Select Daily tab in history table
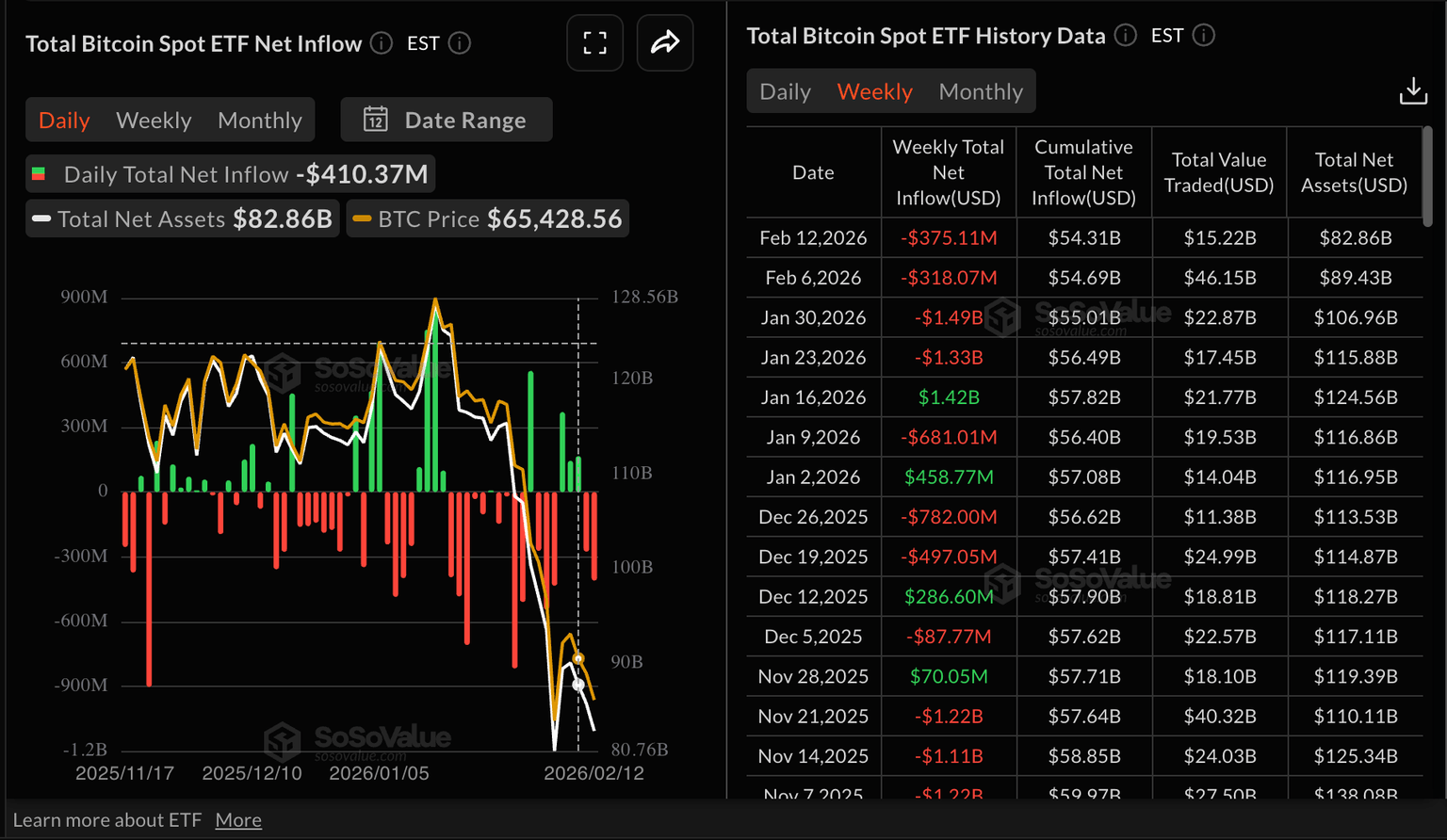The width and height of the screenshot is (1447, 840). click(x=785, y=91)
